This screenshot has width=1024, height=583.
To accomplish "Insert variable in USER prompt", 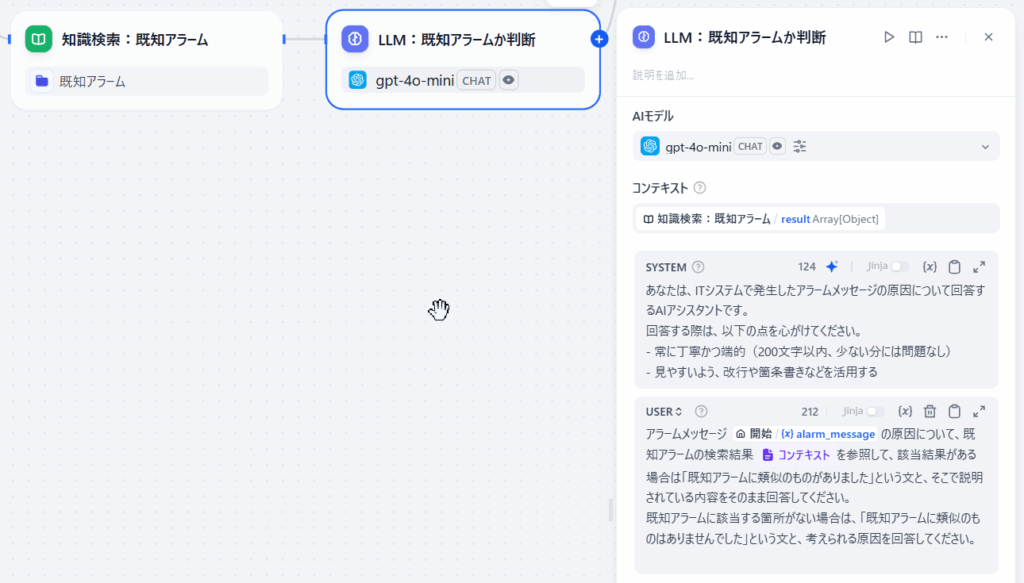I will click(x=905, y=411).
